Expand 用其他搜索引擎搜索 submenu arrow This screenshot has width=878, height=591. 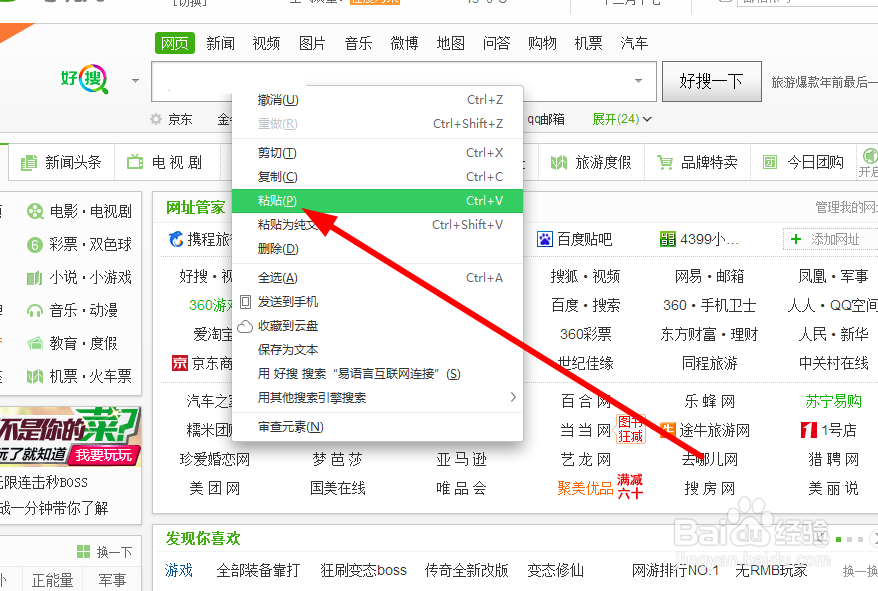pyautogui.click(x=513, y=397)
